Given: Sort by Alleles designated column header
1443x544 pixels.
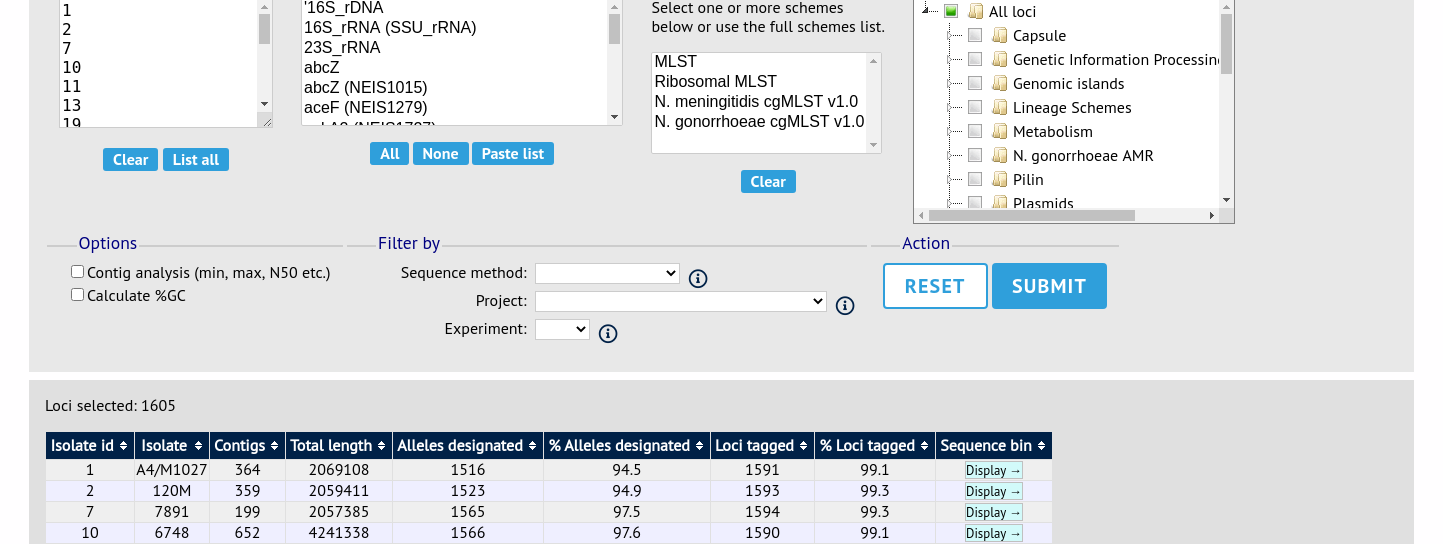Looking at the screenshot, I should [468, 446].
